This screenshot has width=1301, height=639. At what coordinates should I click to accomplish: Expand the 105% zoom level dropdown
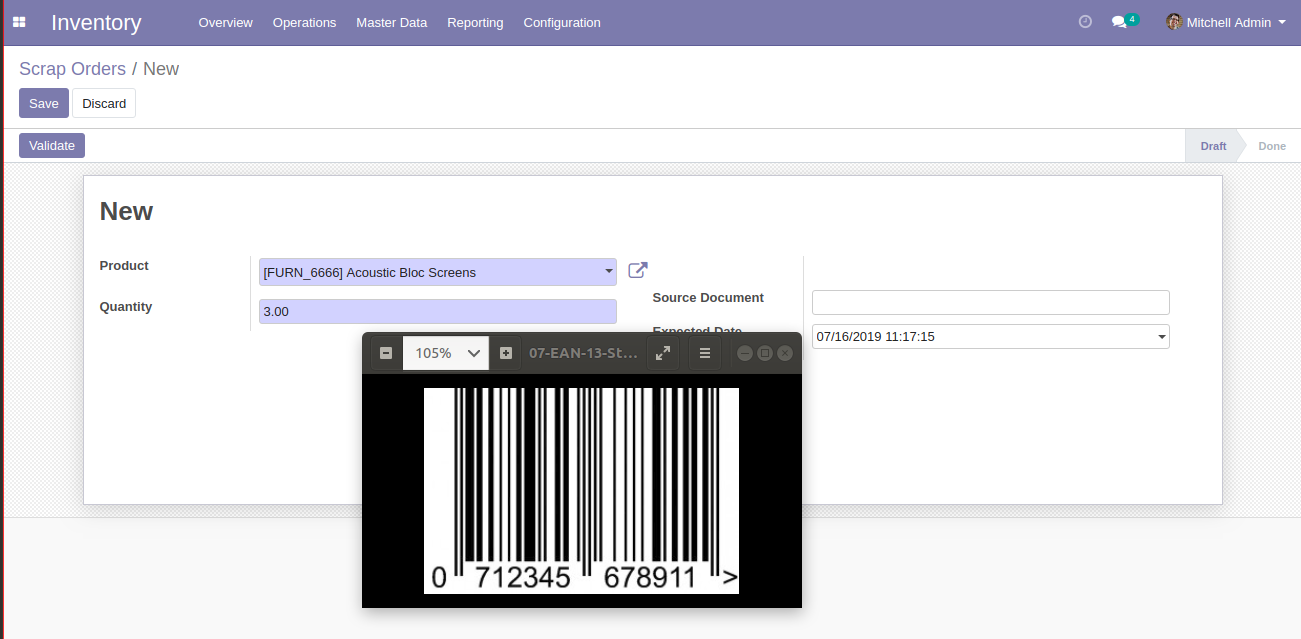pos(446,353)
